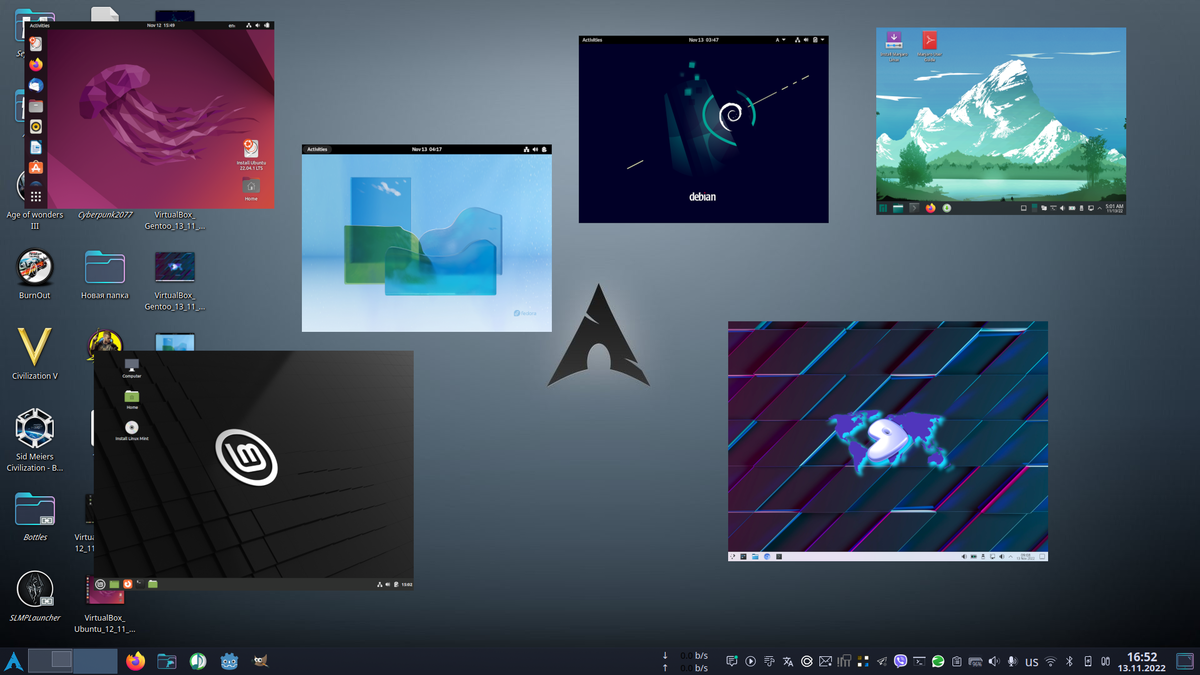
Task: Open the media play tray icon
Action: [750, 661]
